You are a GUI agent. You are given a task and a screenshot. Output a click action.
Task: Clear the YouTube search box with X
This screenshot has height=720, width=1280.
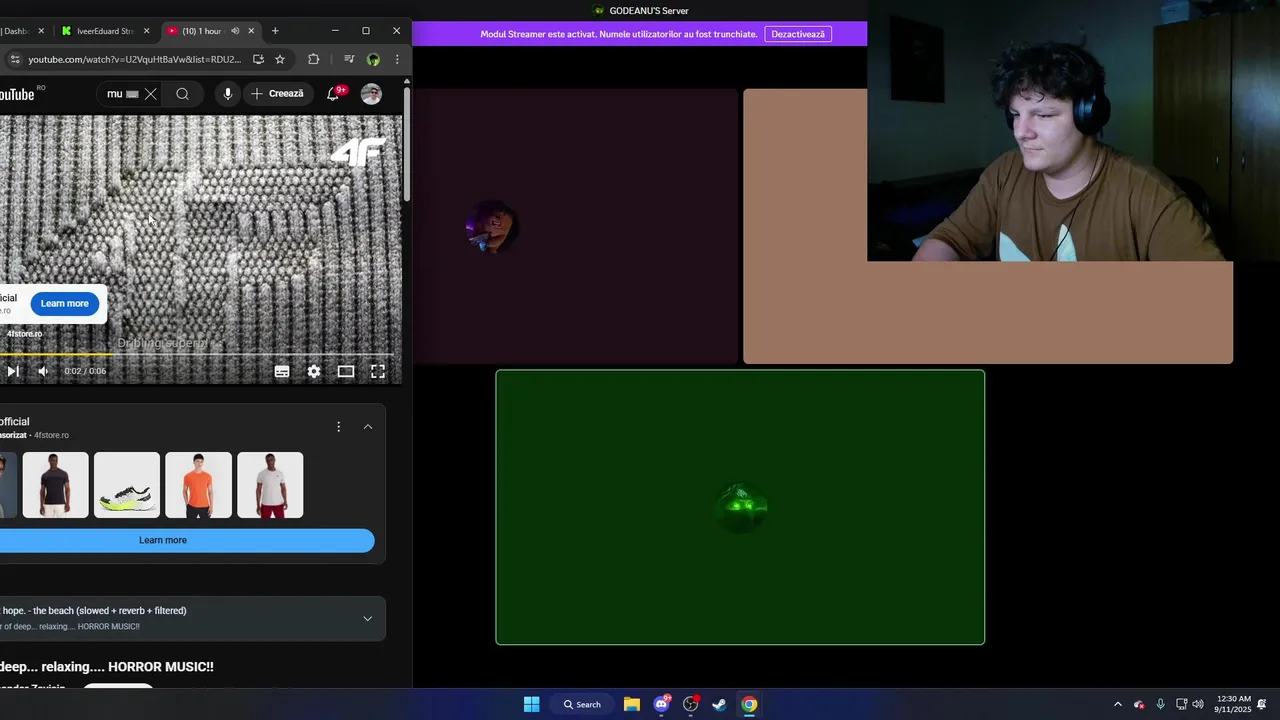point(150,94)
